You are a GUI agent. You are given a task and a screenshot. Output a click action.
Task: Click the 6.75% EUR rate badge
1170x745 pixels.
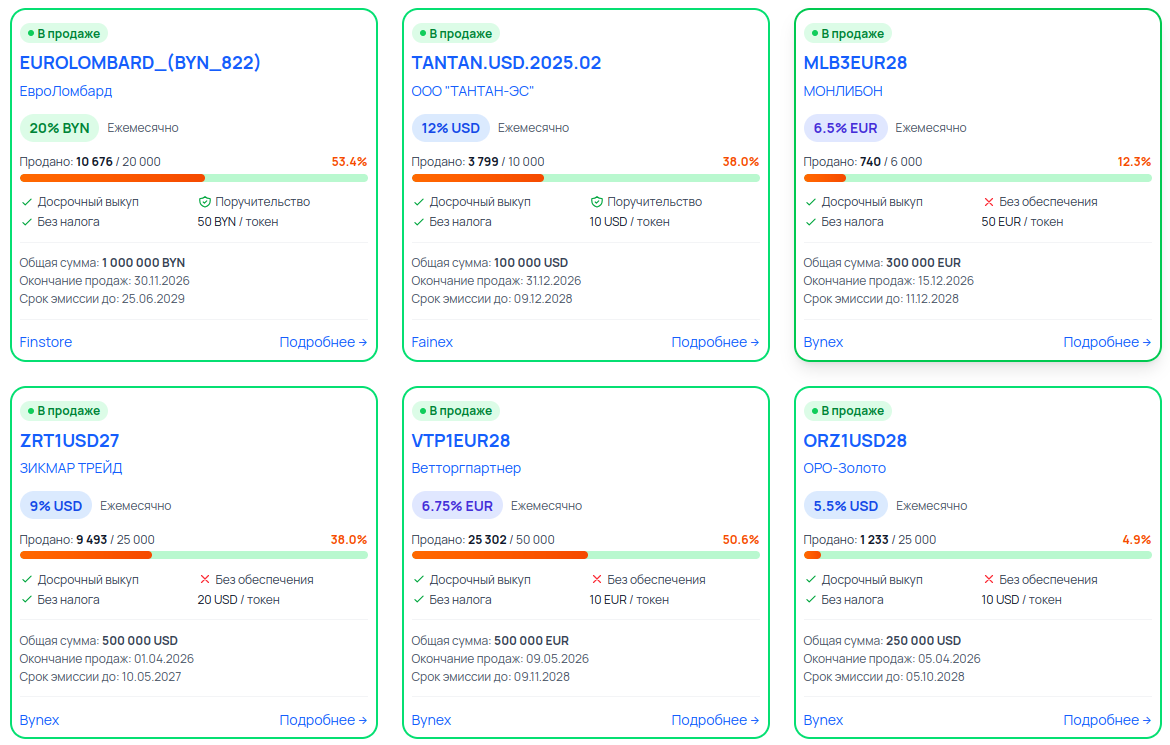click(x=457, y=506)
